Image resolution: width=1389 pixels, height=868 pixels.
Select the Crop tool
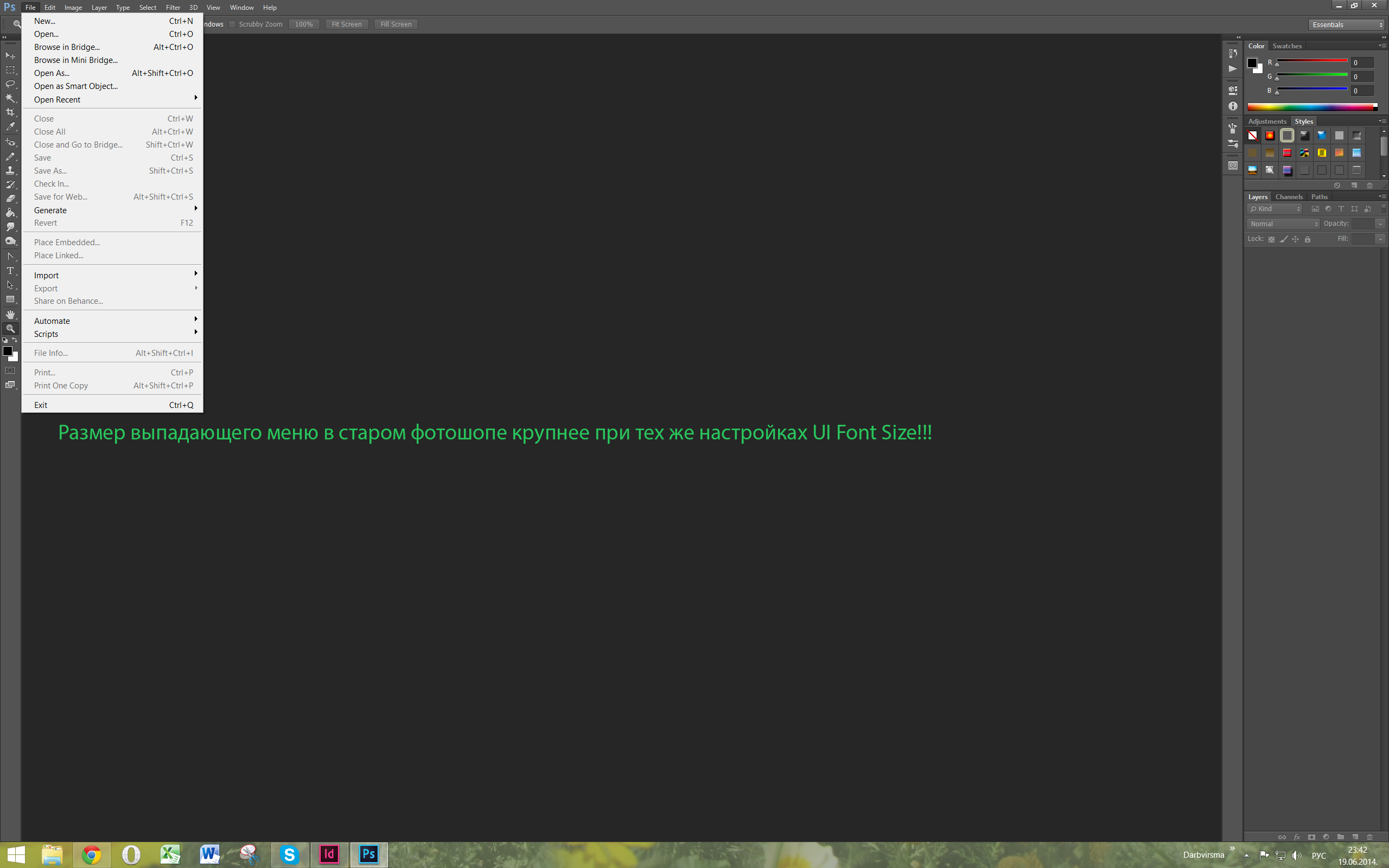pos(10,112)
